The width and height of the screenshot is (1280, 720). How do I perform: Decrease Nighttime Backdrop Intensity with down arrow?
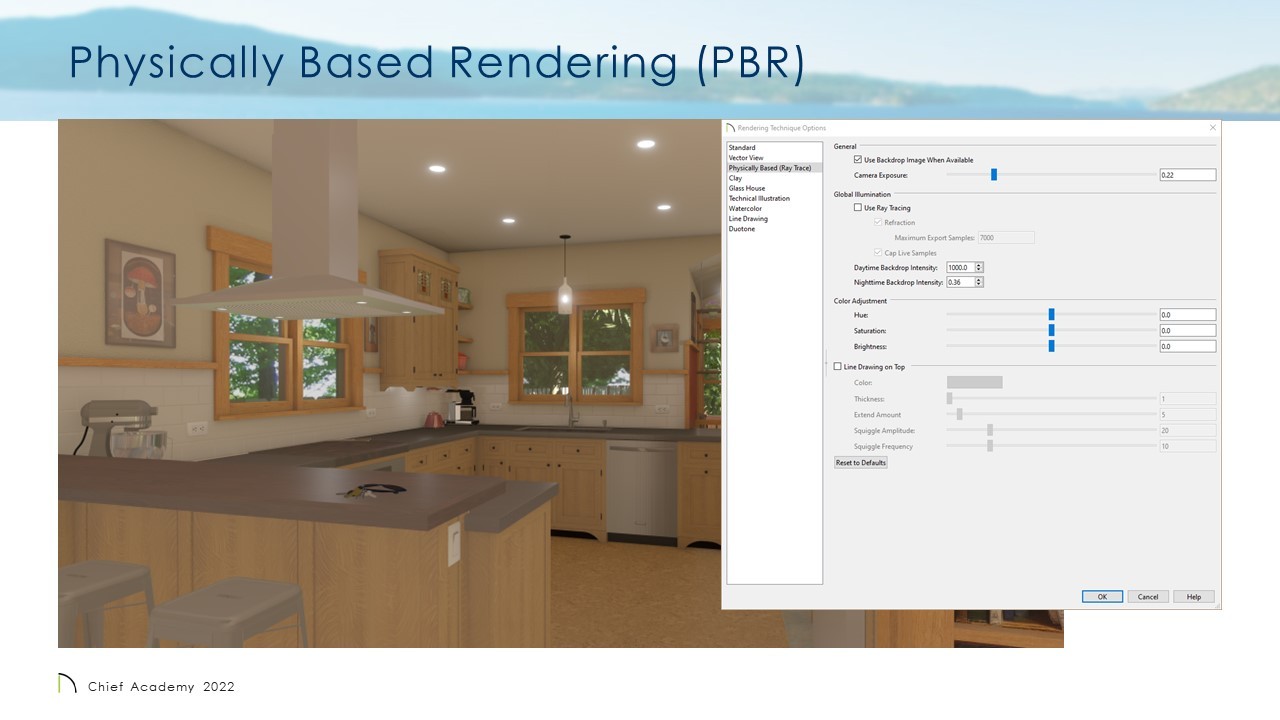coord(979,285)
